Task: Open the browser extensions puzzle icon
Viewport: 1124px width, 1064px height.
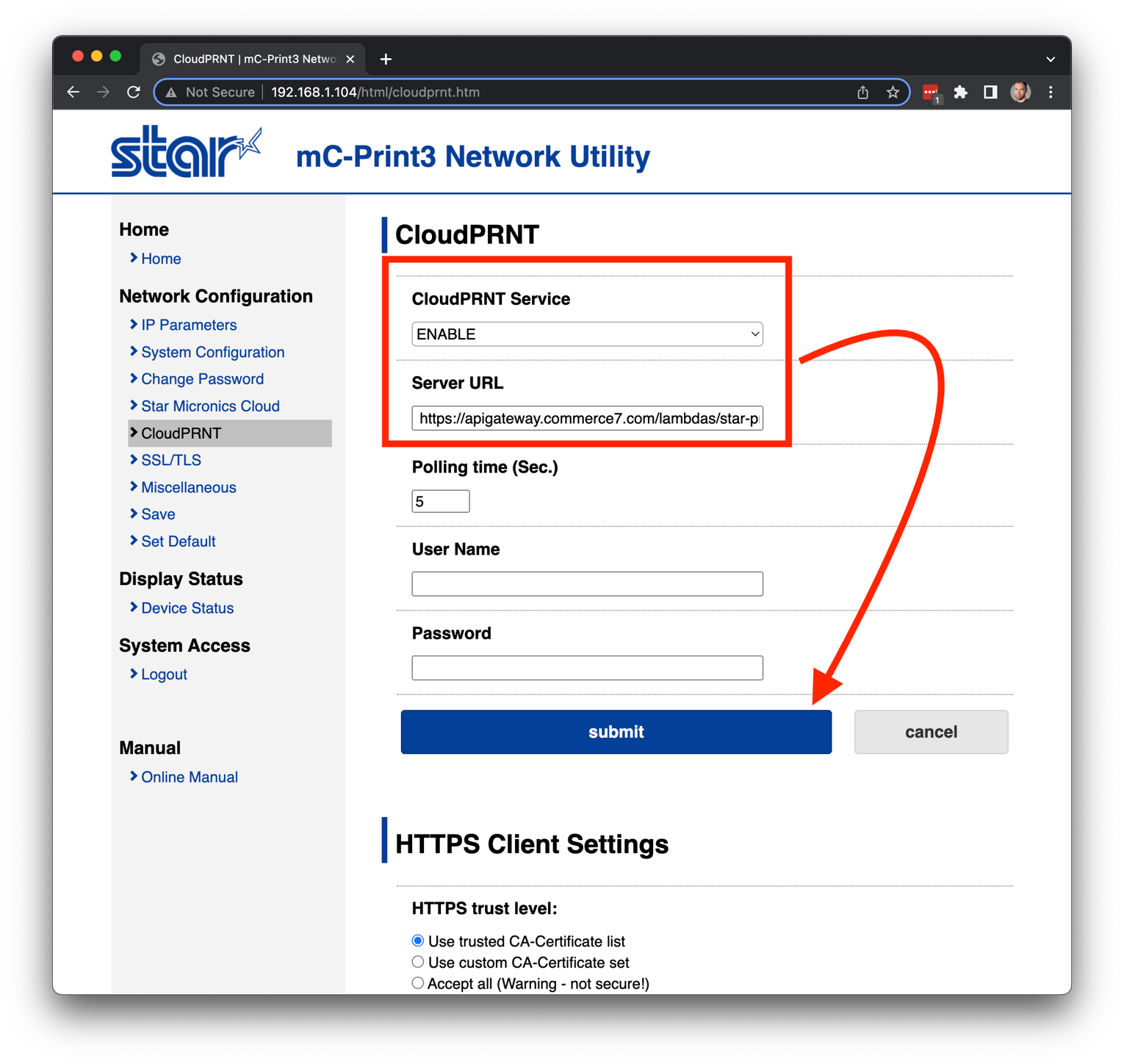Action: tap(961, 92)
